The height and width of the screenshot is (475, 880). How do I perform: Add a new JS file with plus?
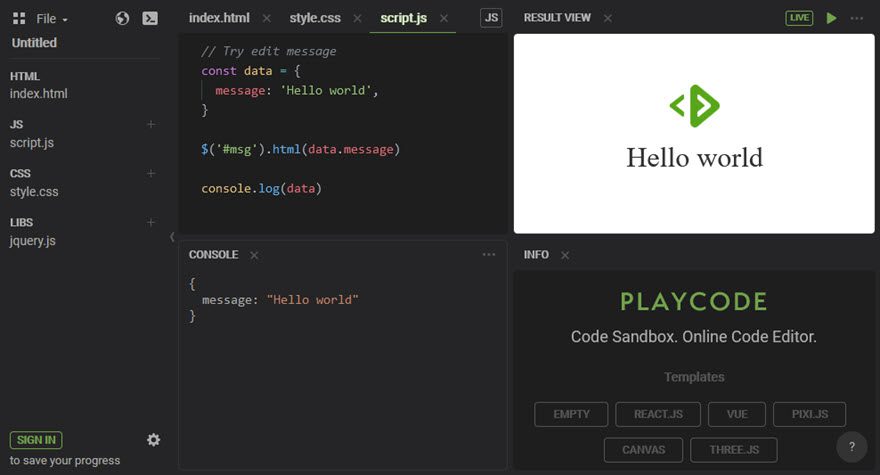click(x=151, y=124)
